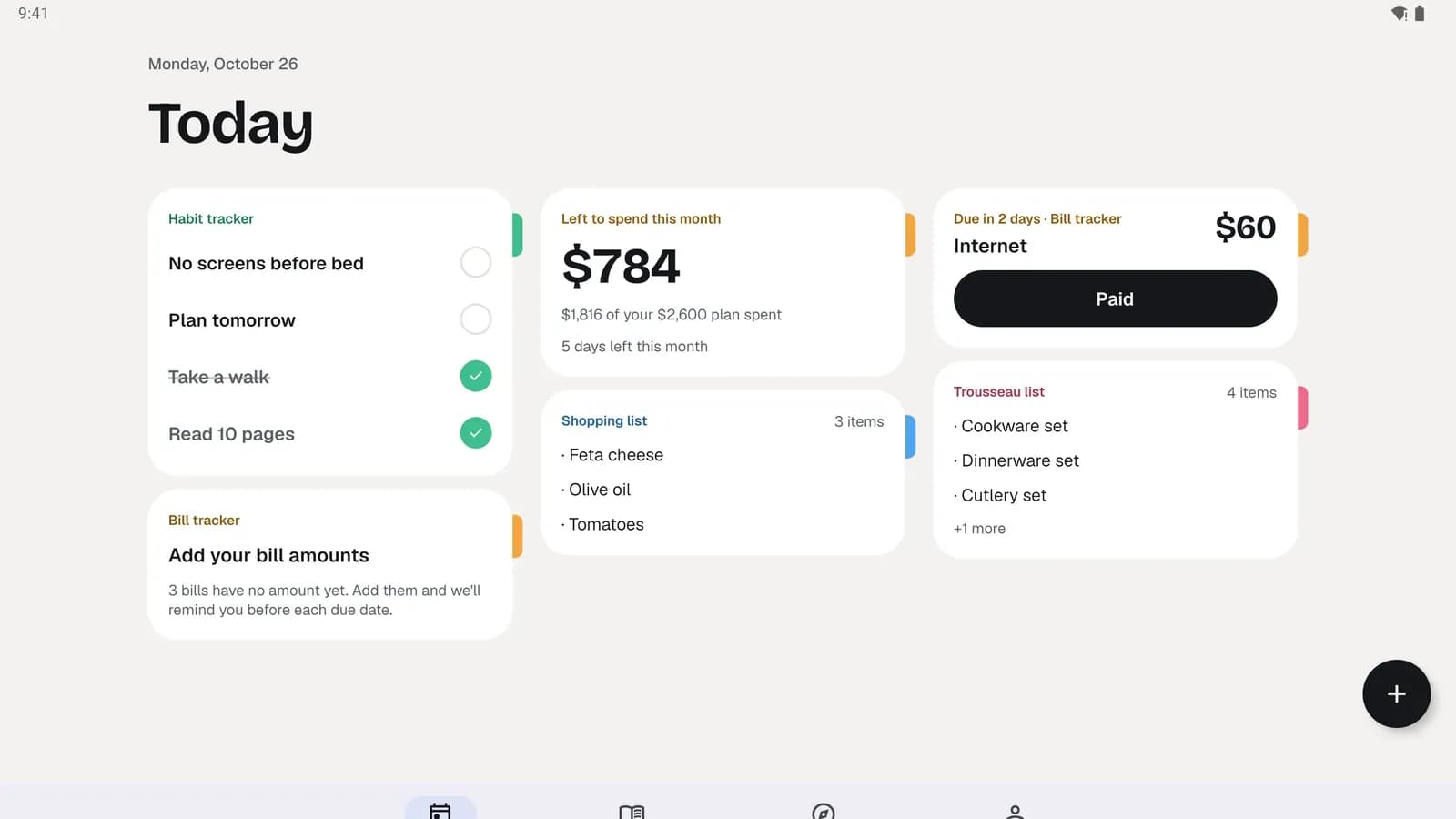Tap the plus add floating button
The height and width of the screenshot is (819, 1456).
tap(1396, 693)
